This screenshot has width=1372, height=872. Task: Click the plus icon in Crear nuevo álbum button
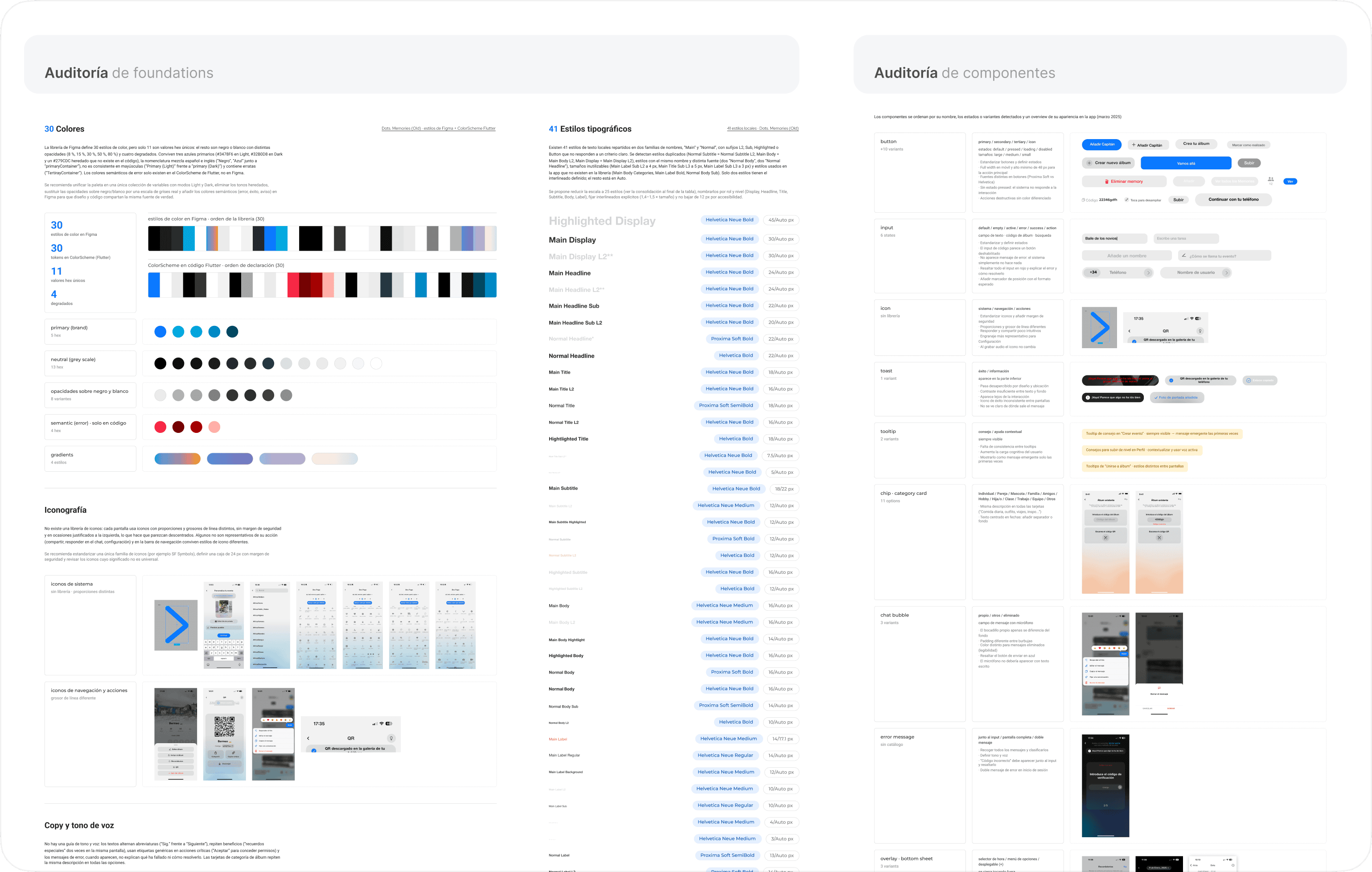coord(1089,163)
